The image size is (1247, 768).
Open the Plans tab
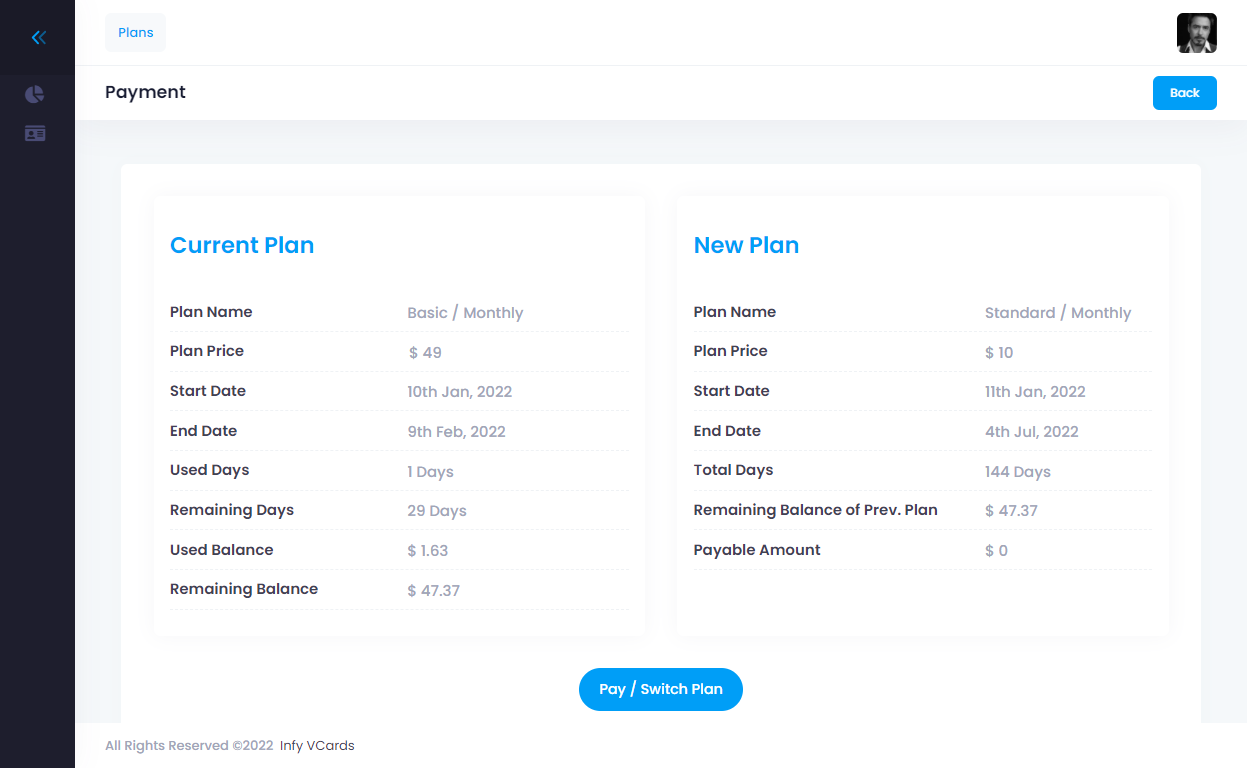pos(136,33)
